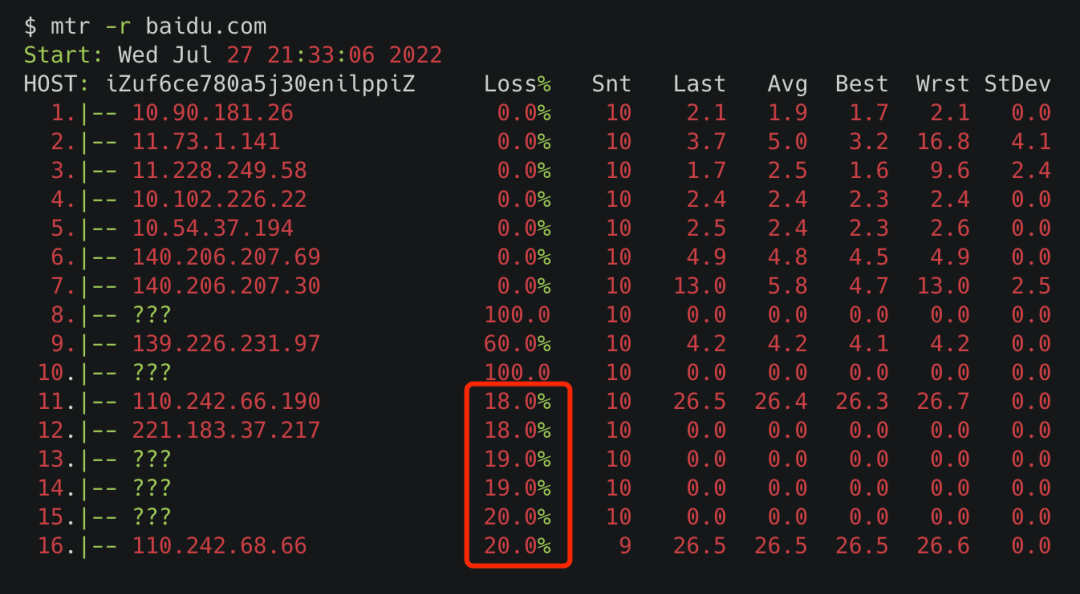Click the Last column header

[699, 84]
